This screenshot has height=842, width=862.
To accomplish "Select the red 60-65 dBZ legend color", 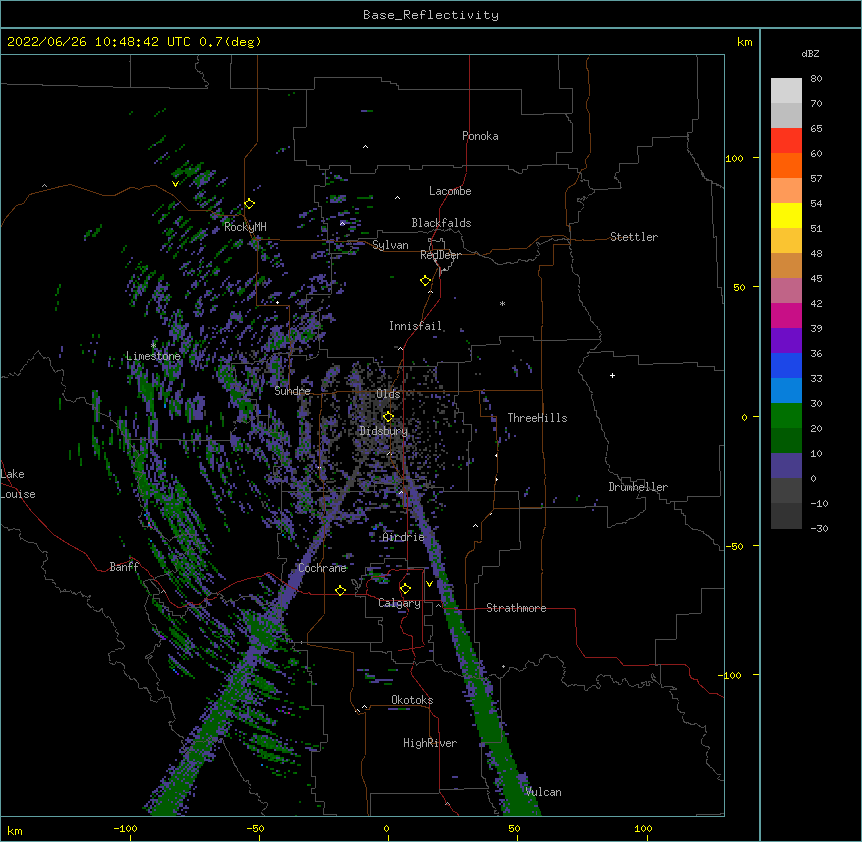I will coord(786,141).
